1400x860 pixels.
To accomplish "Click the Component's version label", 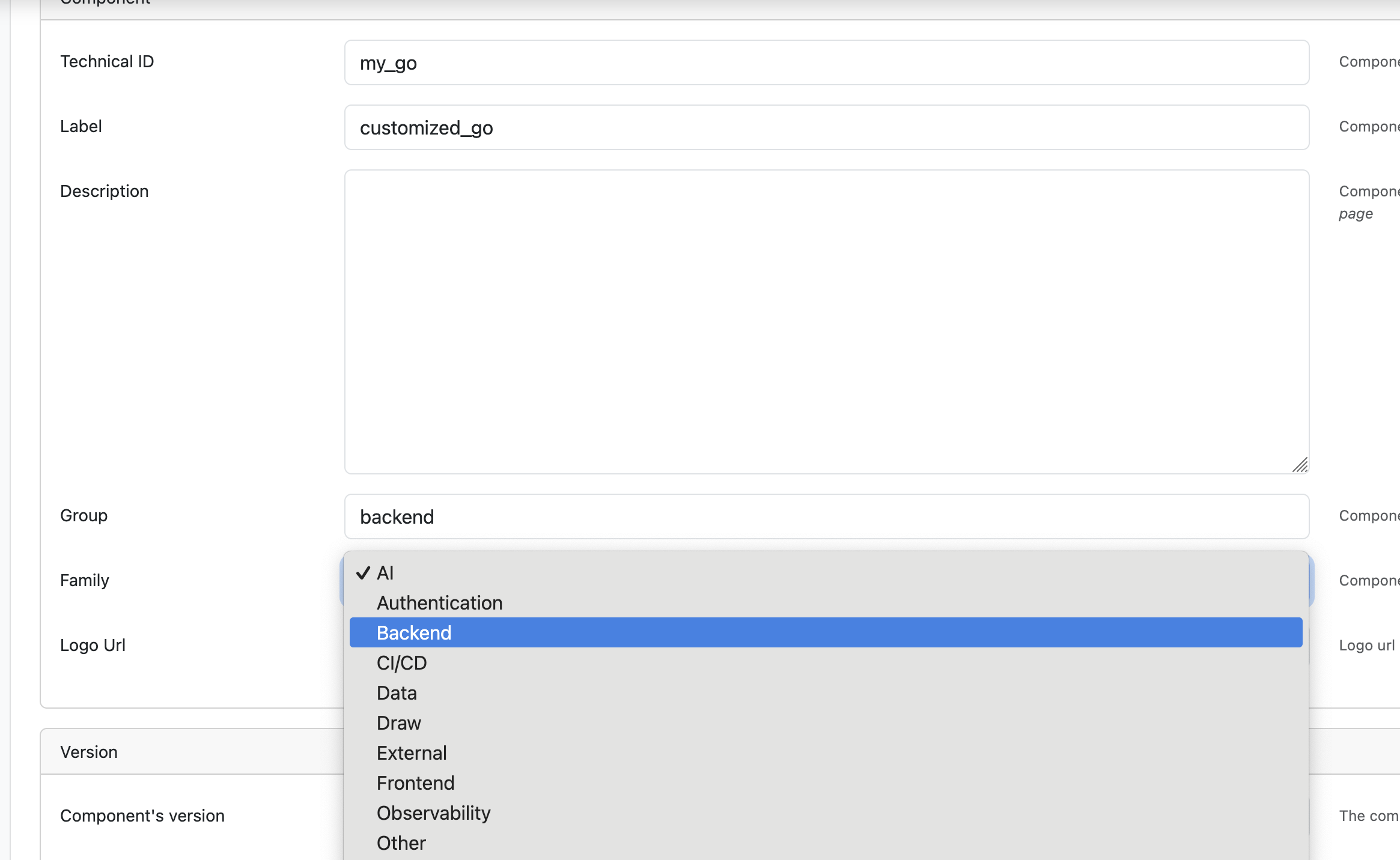I will point(142,816).
